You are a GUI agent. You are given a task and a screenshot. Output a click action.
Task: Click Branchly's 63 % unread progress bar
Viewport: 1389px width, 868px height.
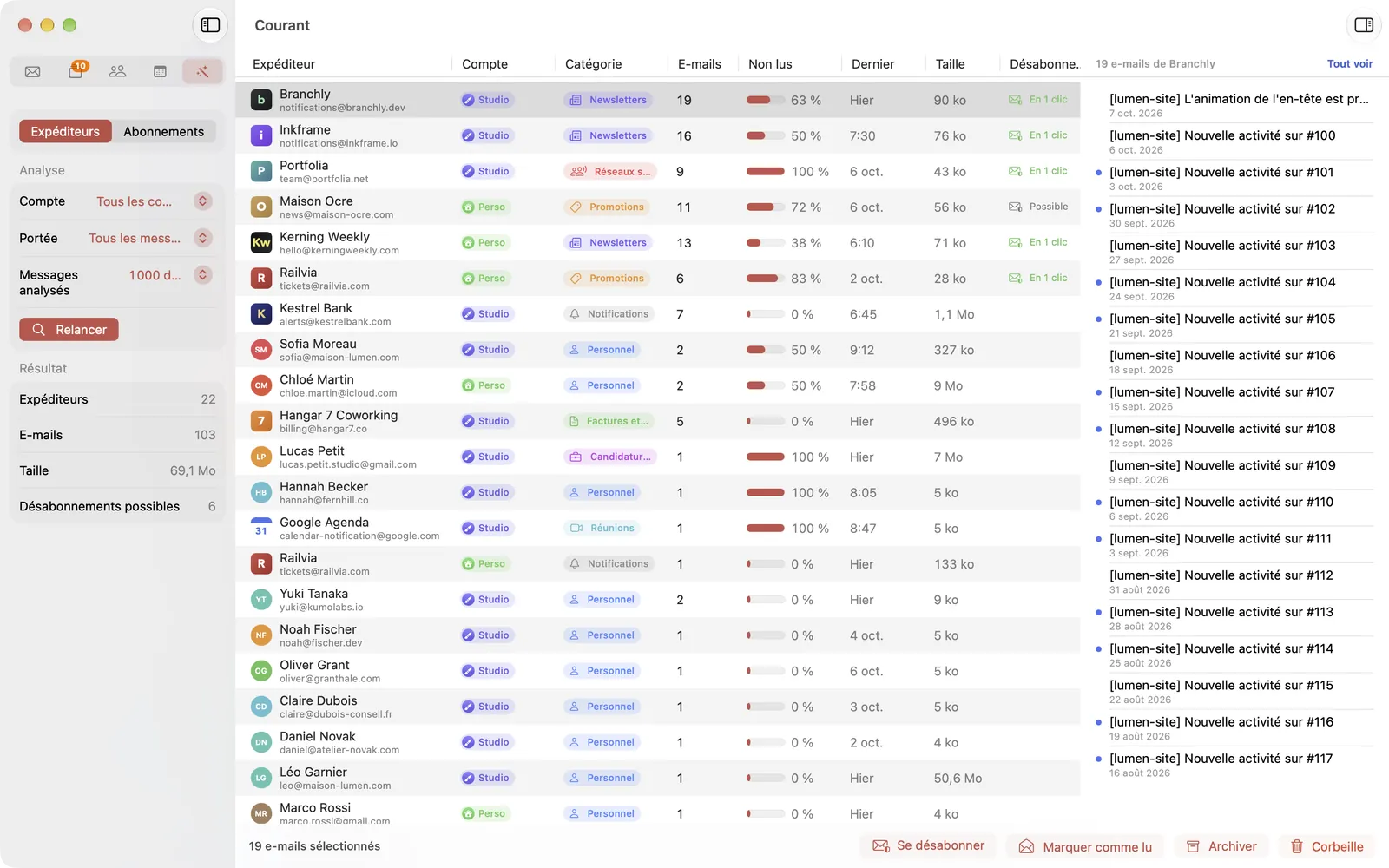tap(765, 100)
